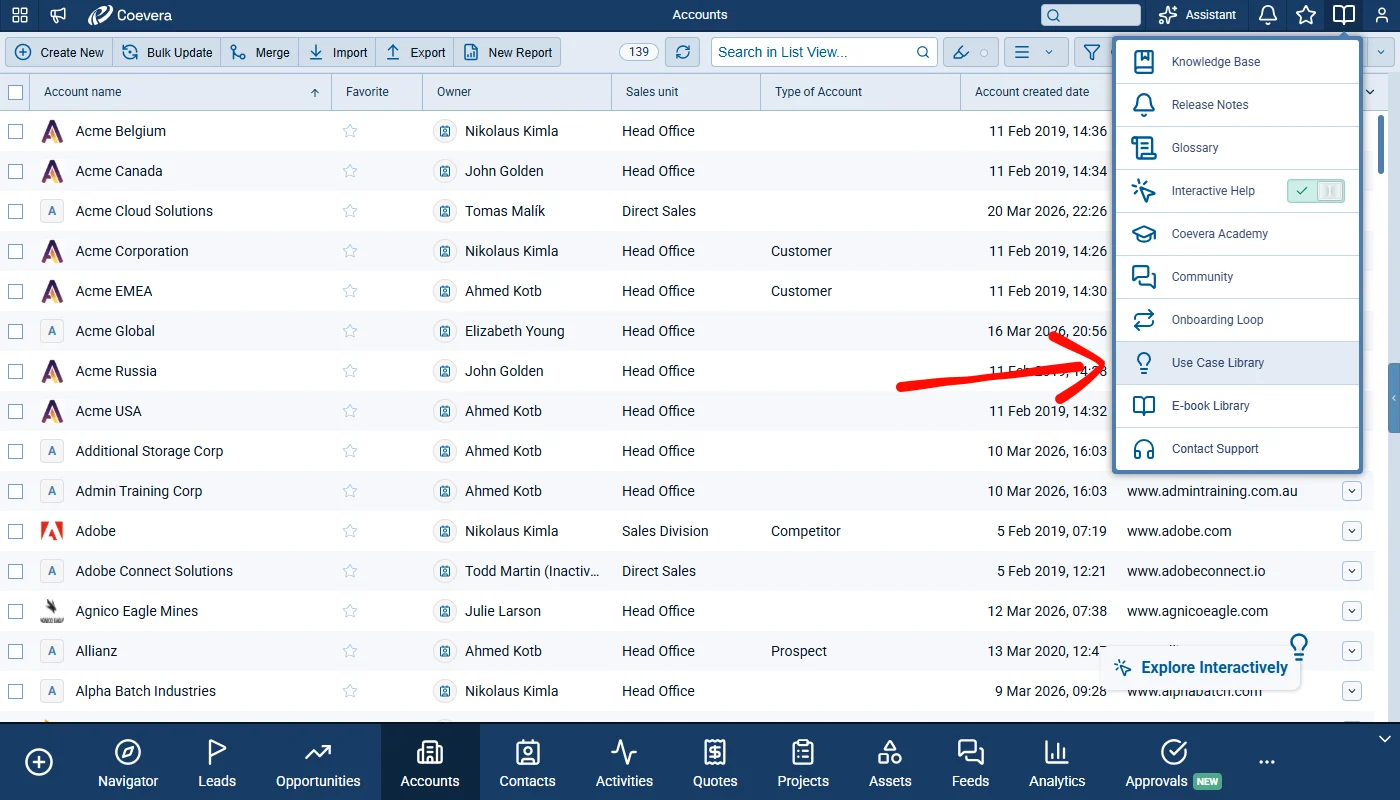
Task: Click the help book icon in top bar
Action: coord(1344,15)
